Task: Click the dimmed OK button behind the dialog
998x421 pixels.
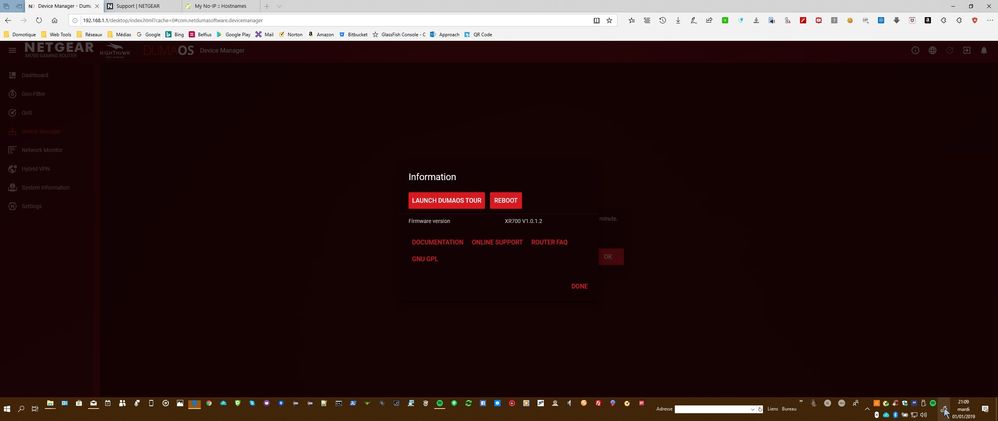Action: click(x=611, y=257)
